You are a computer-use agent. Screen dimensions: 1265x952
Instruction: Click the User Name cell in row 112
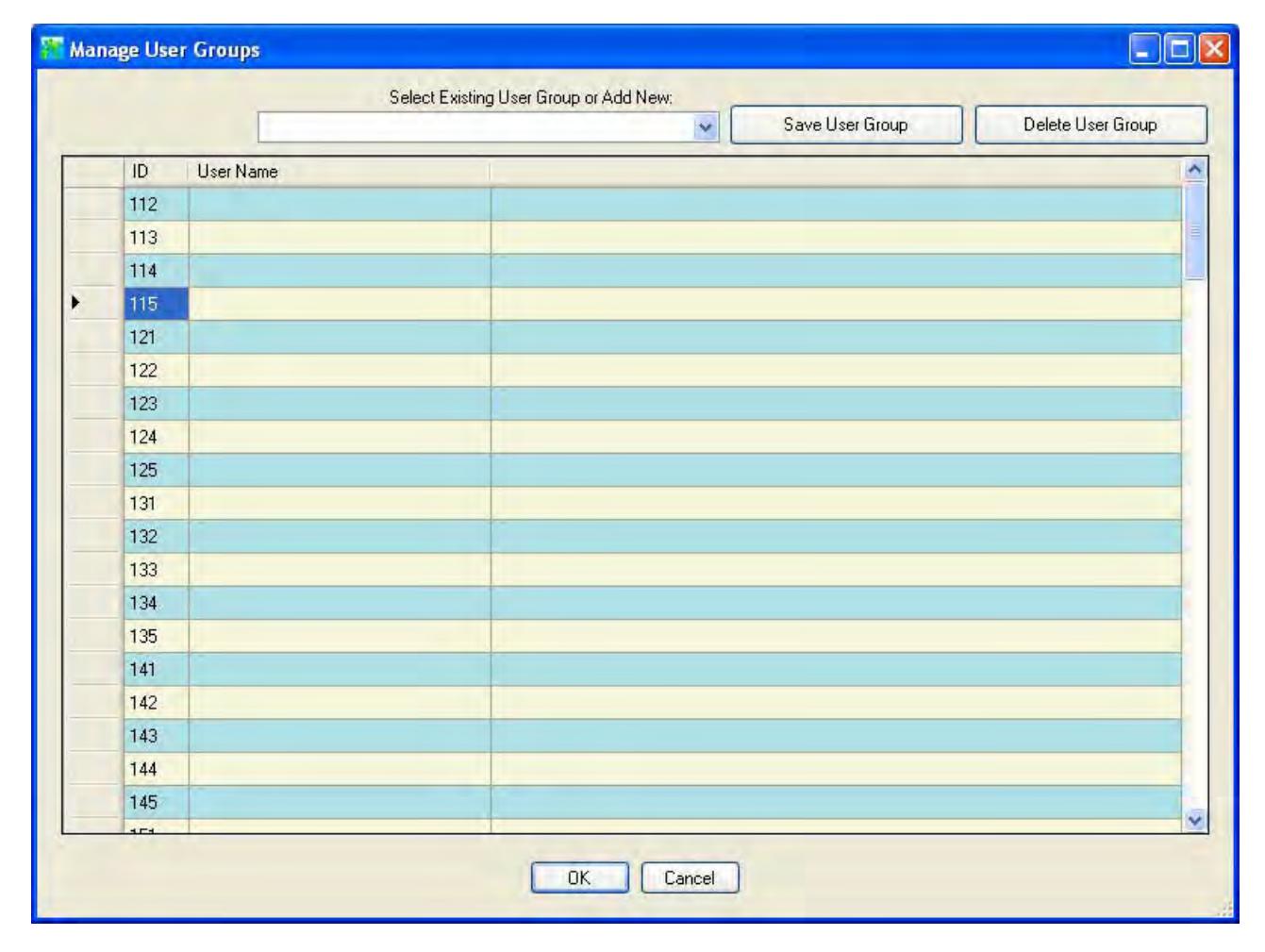click(340, 205)
